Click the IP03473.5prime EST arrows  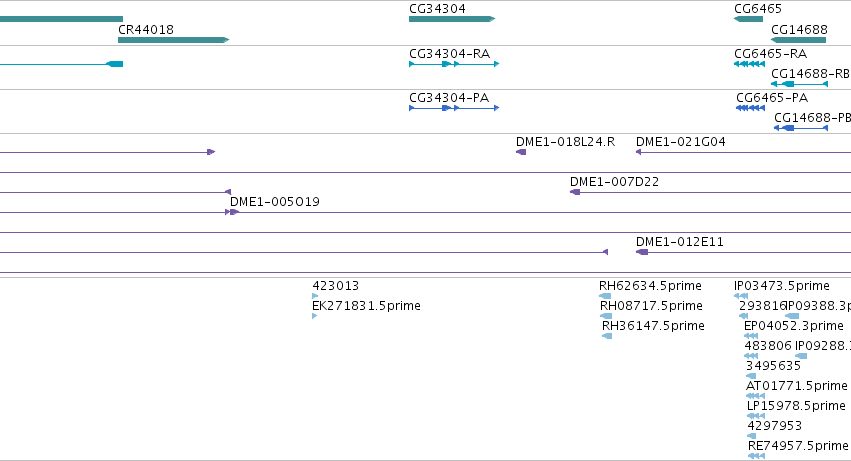tap(741, 296)
